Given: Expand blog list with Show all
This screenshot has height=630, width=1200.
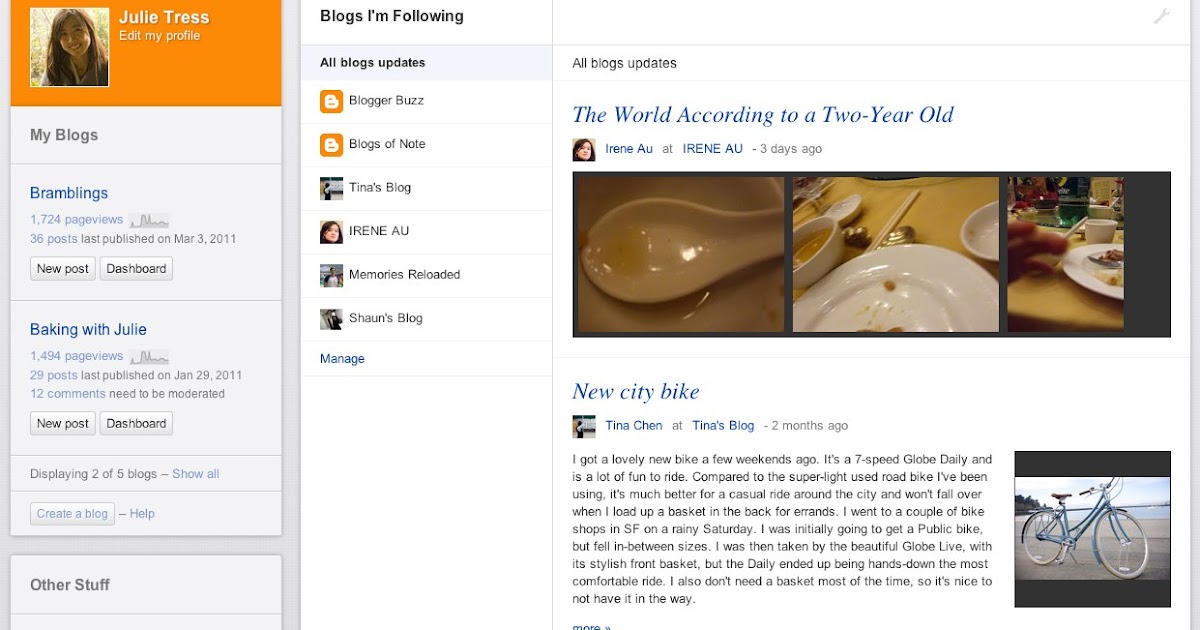Looking at the screenshot, I should tap(195, 474).
